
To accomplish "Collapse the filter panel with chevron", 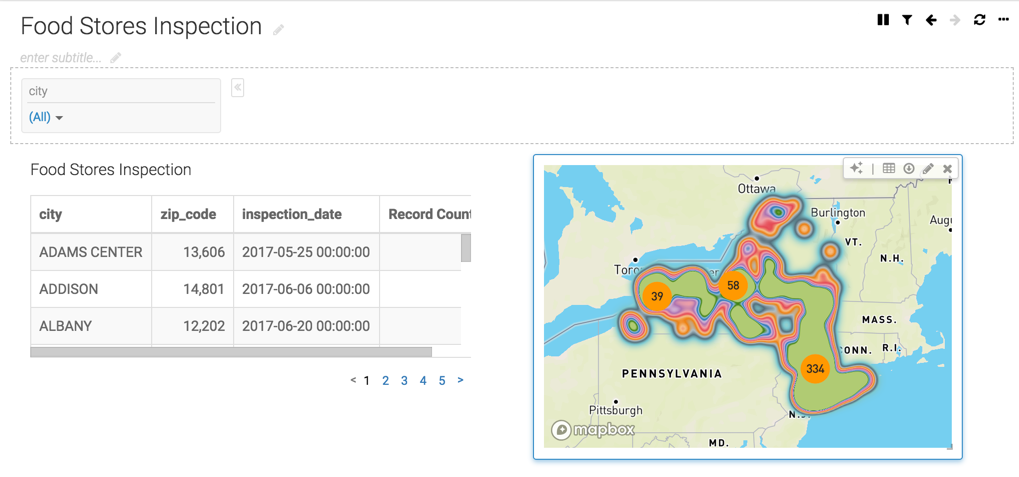I will pyautogui.click(x=238, y=88).
